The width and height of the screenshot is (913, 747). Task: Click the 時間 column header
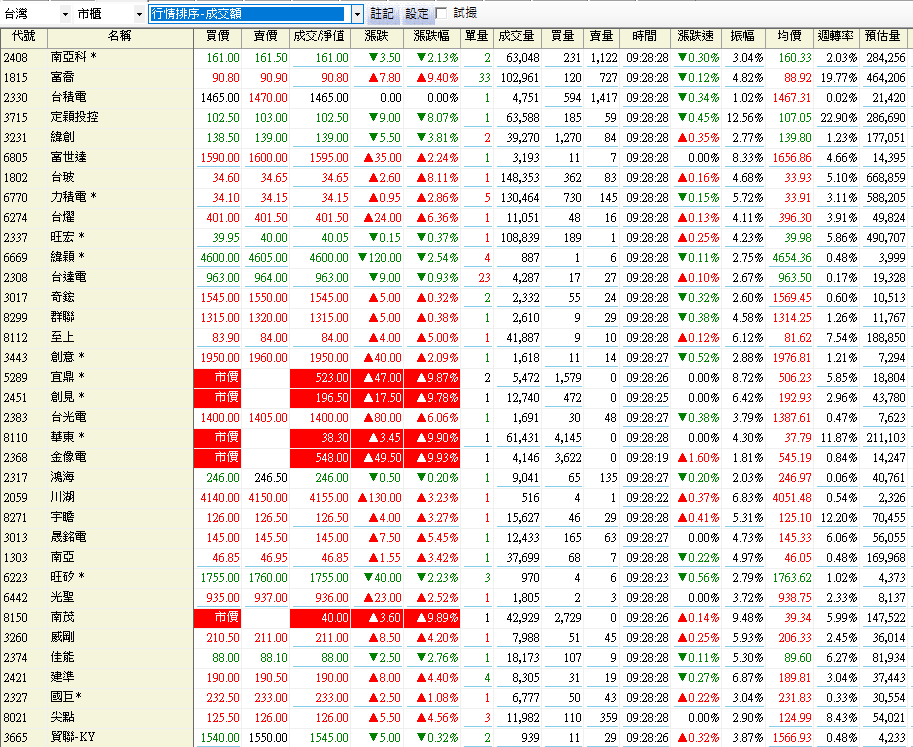(x=646, y=36)
